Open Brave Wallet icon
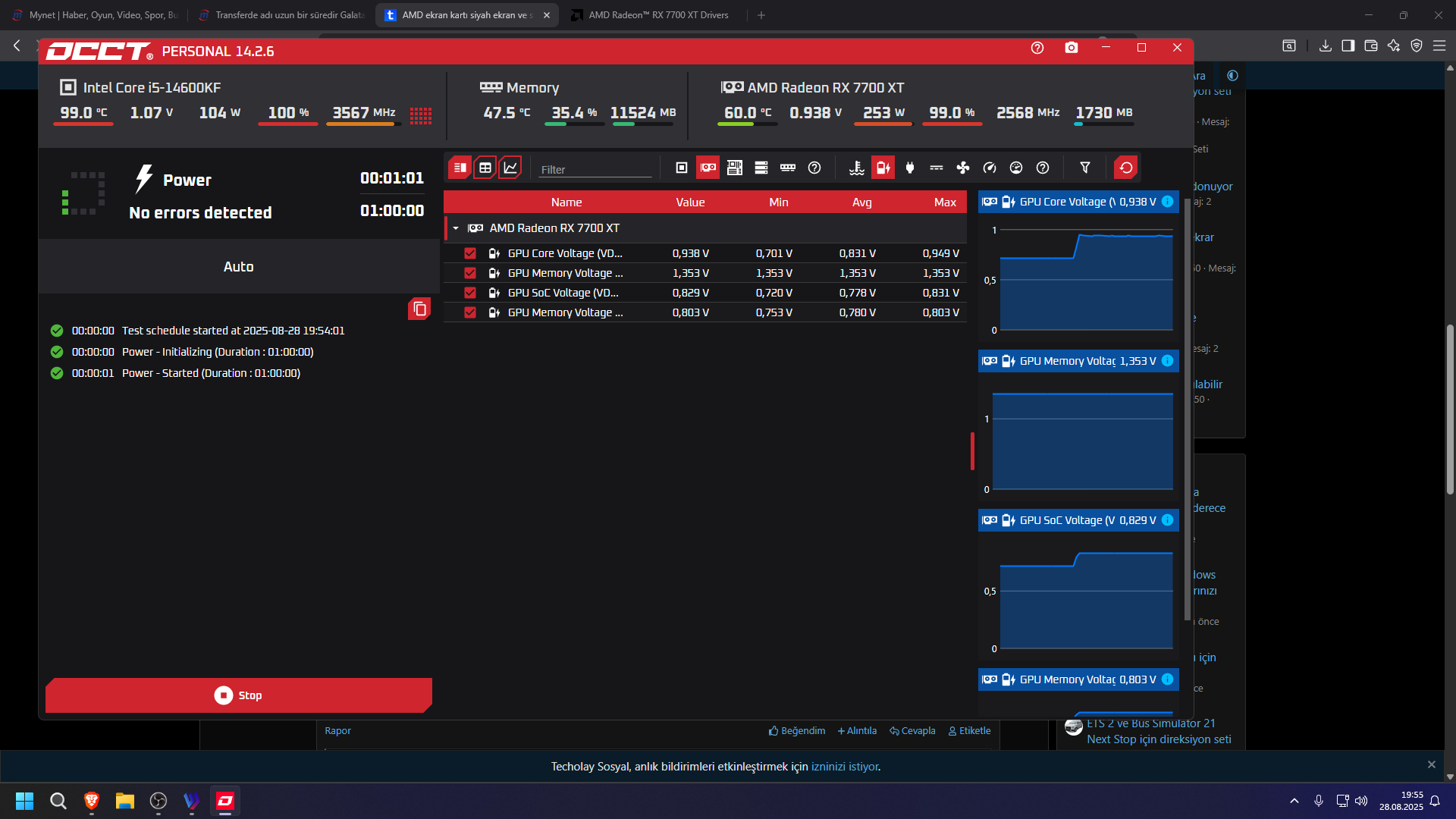The width and height of the screenshot is (1456, 819). 1371,45
